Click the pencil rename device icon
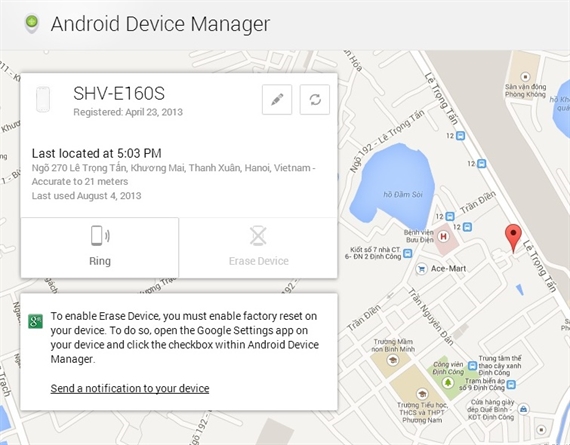 pos(277,100)
